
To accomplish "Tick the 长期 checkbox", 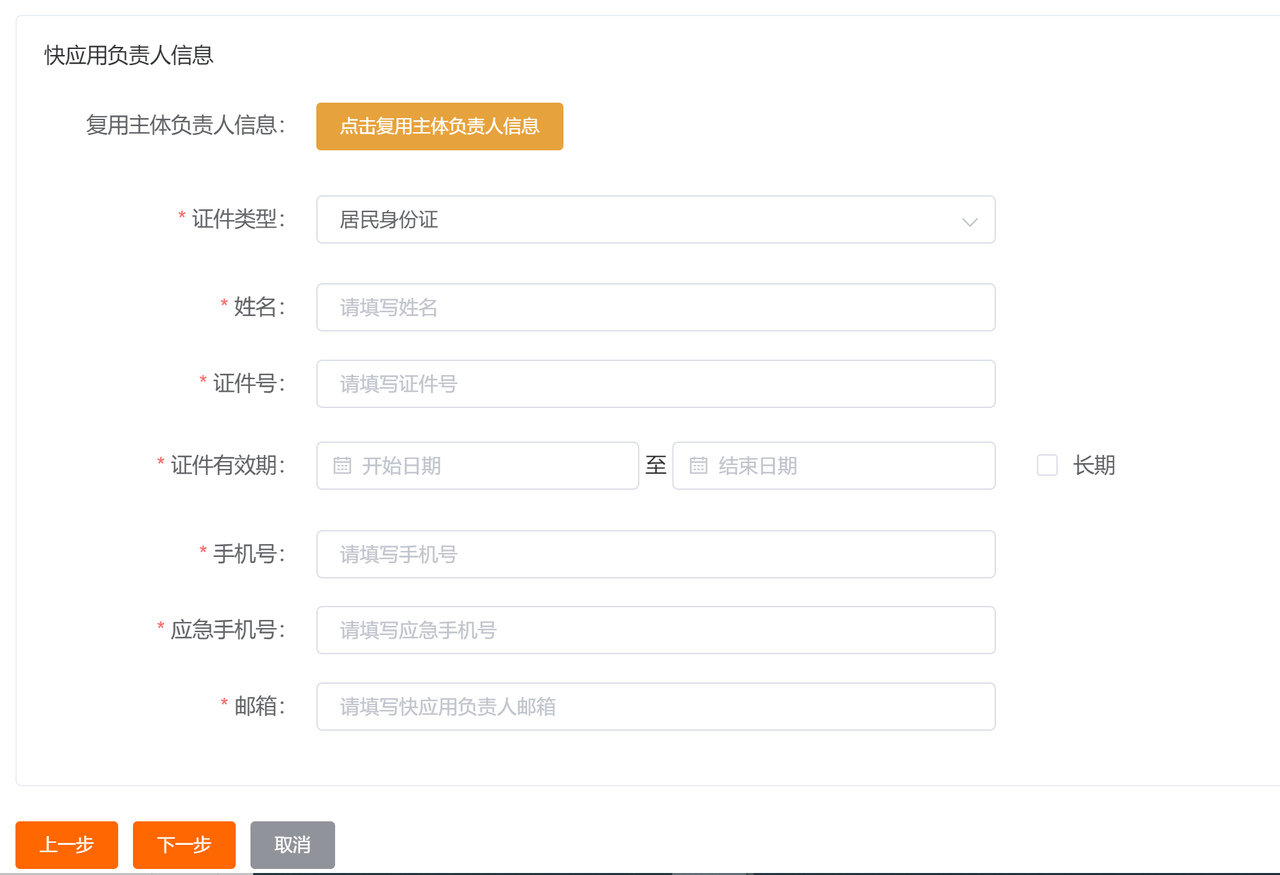I will click(x=1047, y=465).
